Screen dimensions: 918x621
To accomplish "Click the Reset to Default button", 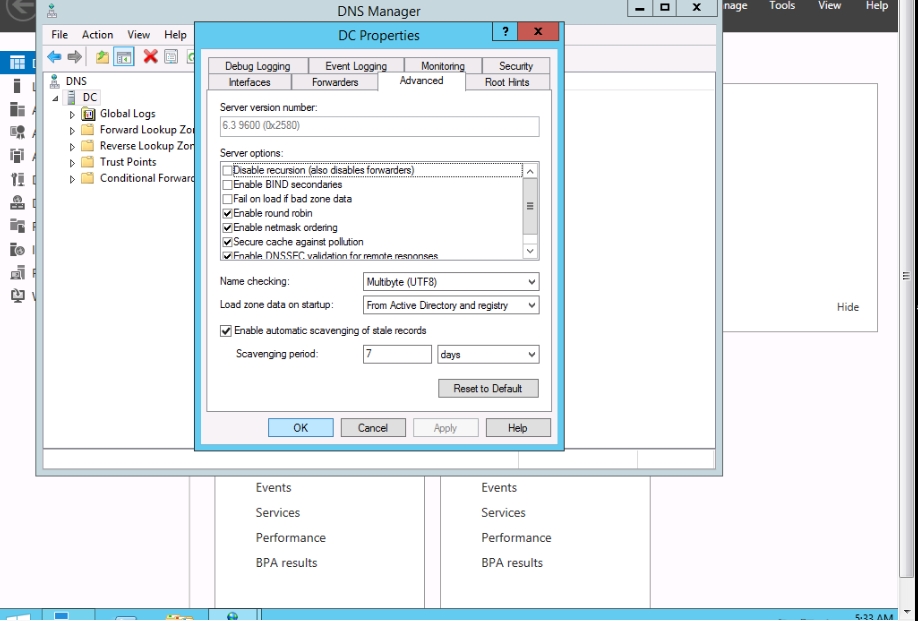I will click(x=488, y=388).
